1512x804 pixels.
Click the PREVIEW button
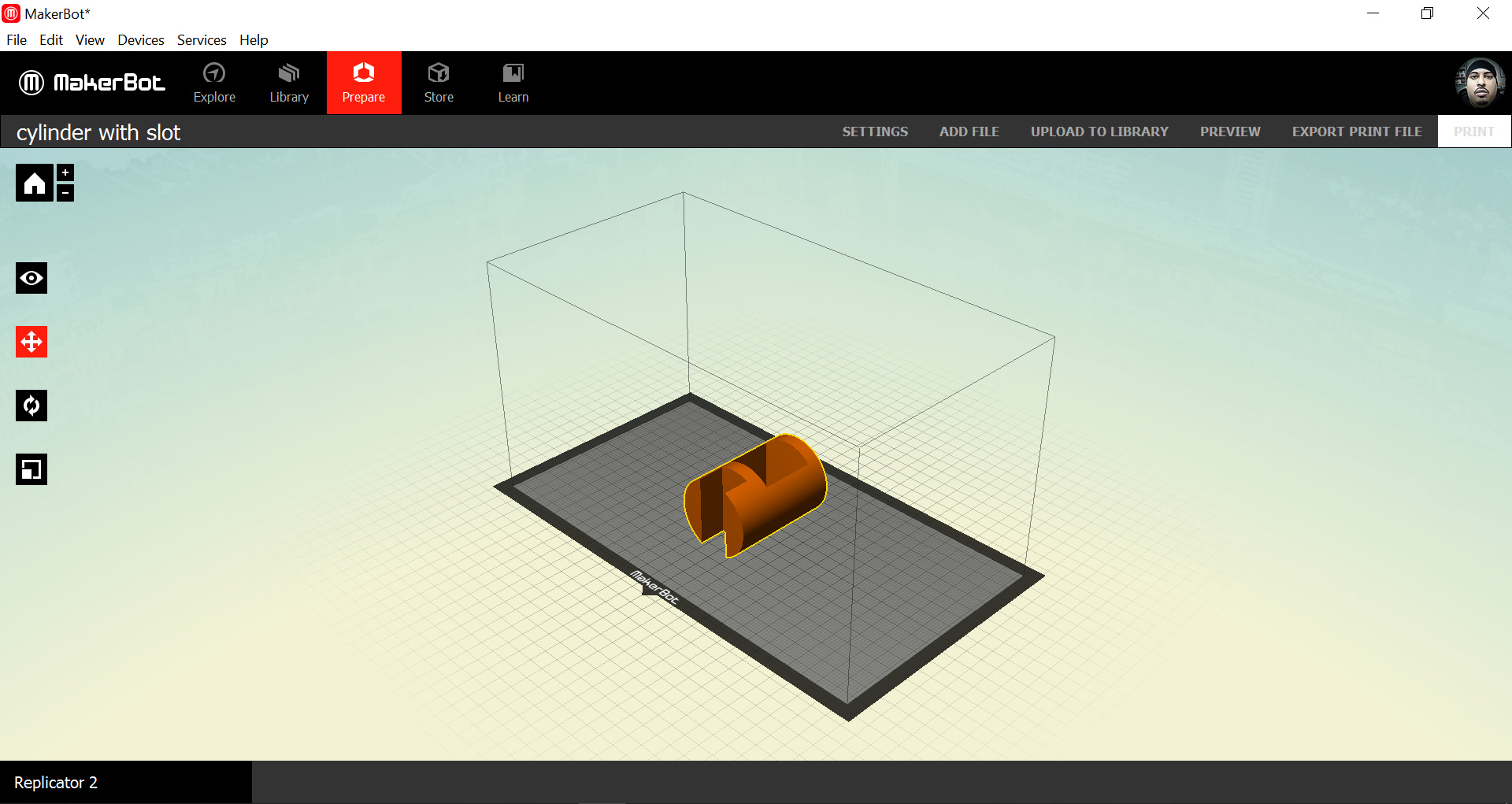[x=1230, y=132]
